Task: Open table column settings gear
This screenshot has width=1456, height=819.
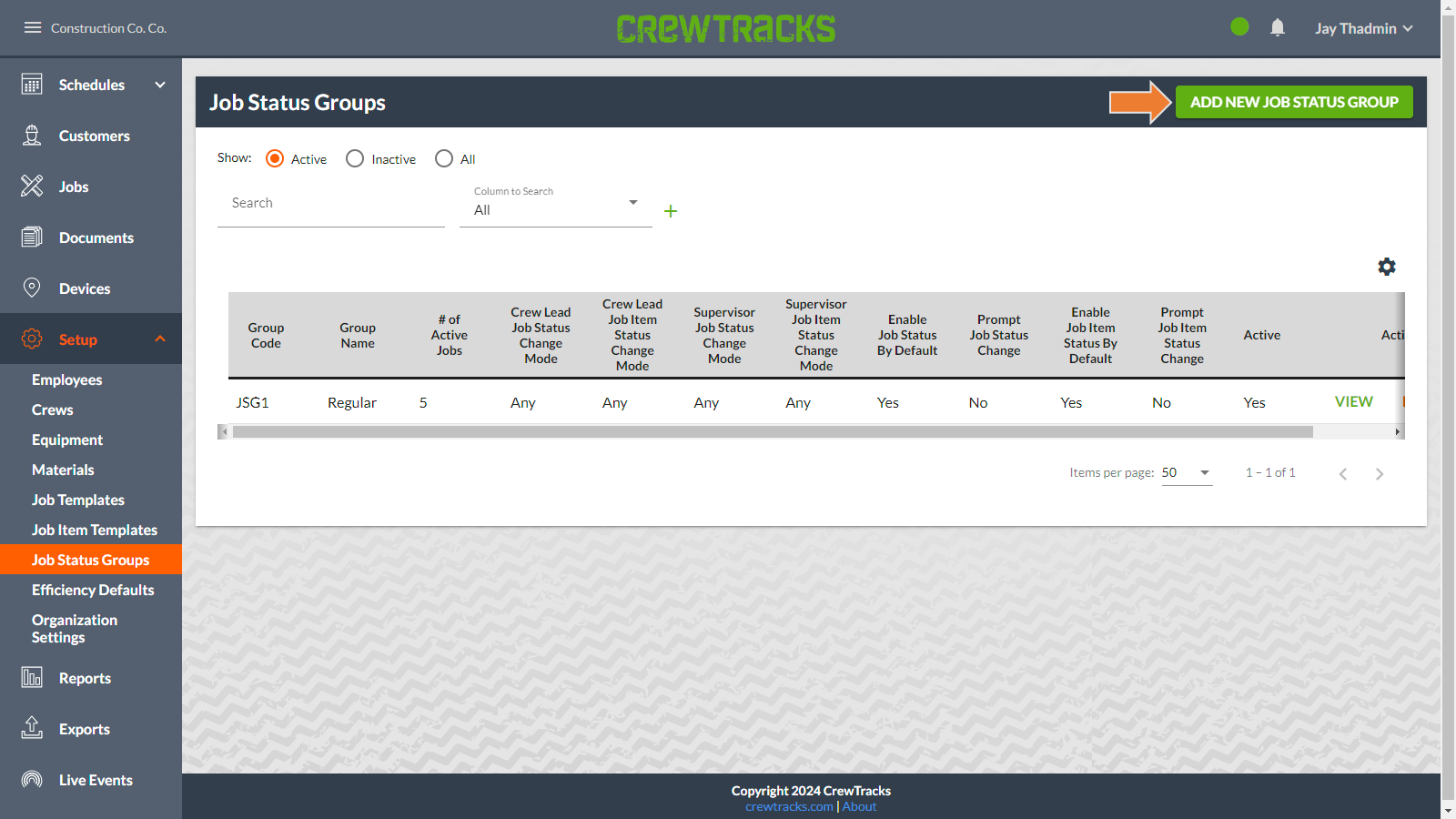Action: click(1387, 267)
